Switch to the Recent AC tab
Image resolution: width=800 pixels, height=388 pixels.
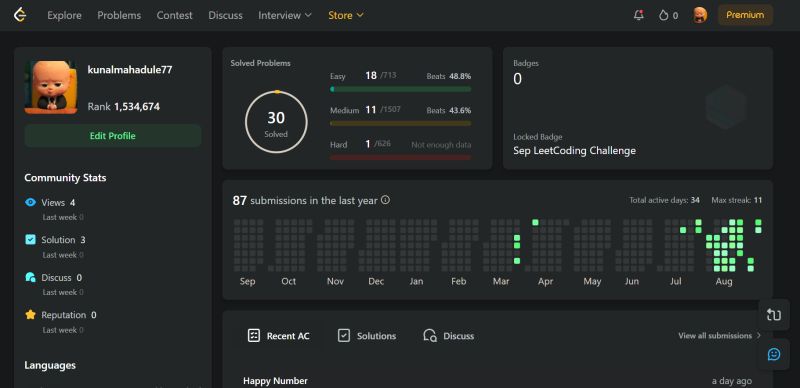coord(279,336)
